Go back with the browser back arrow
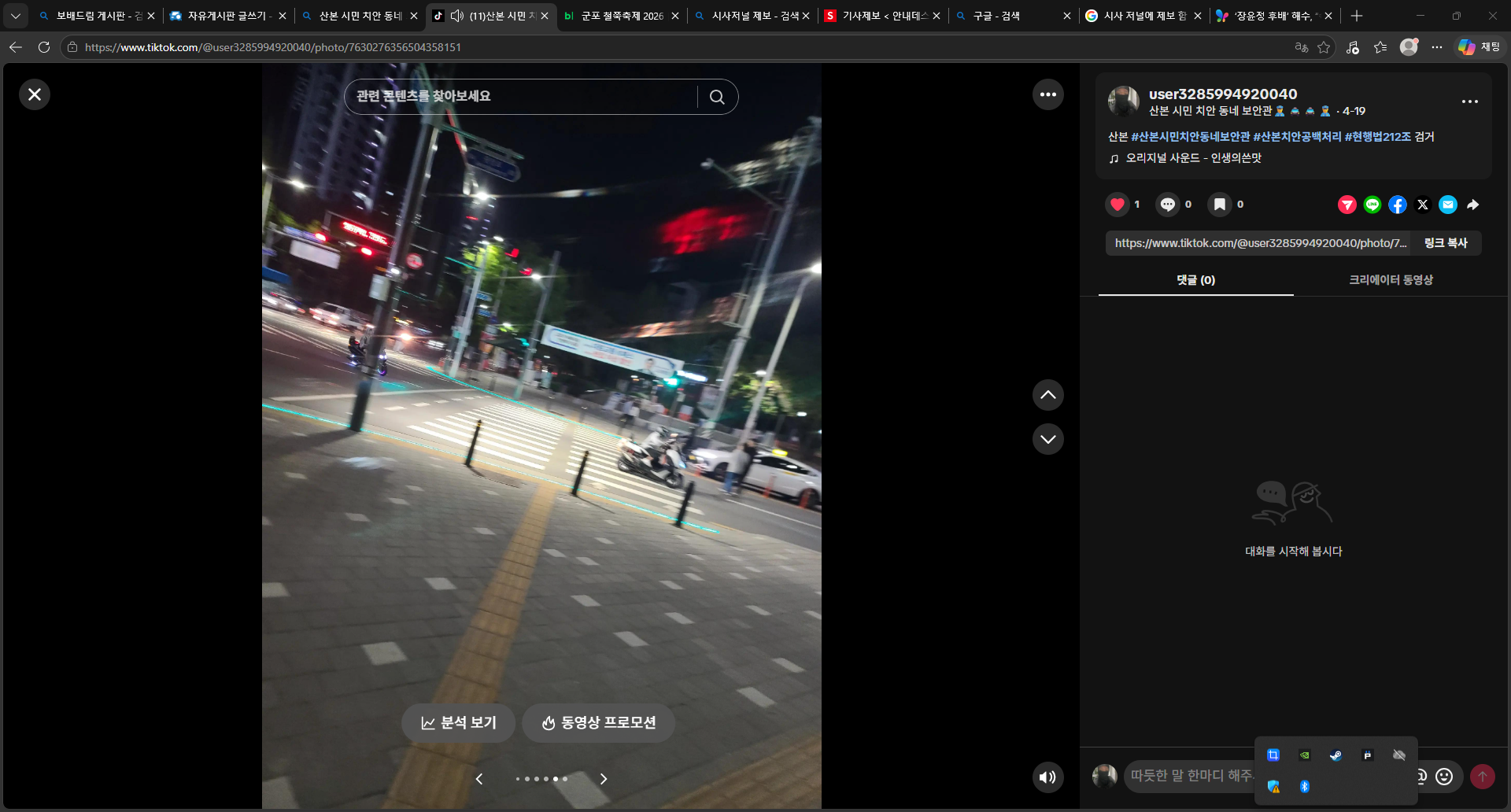 pyautogui.click(x=16, y=47)
